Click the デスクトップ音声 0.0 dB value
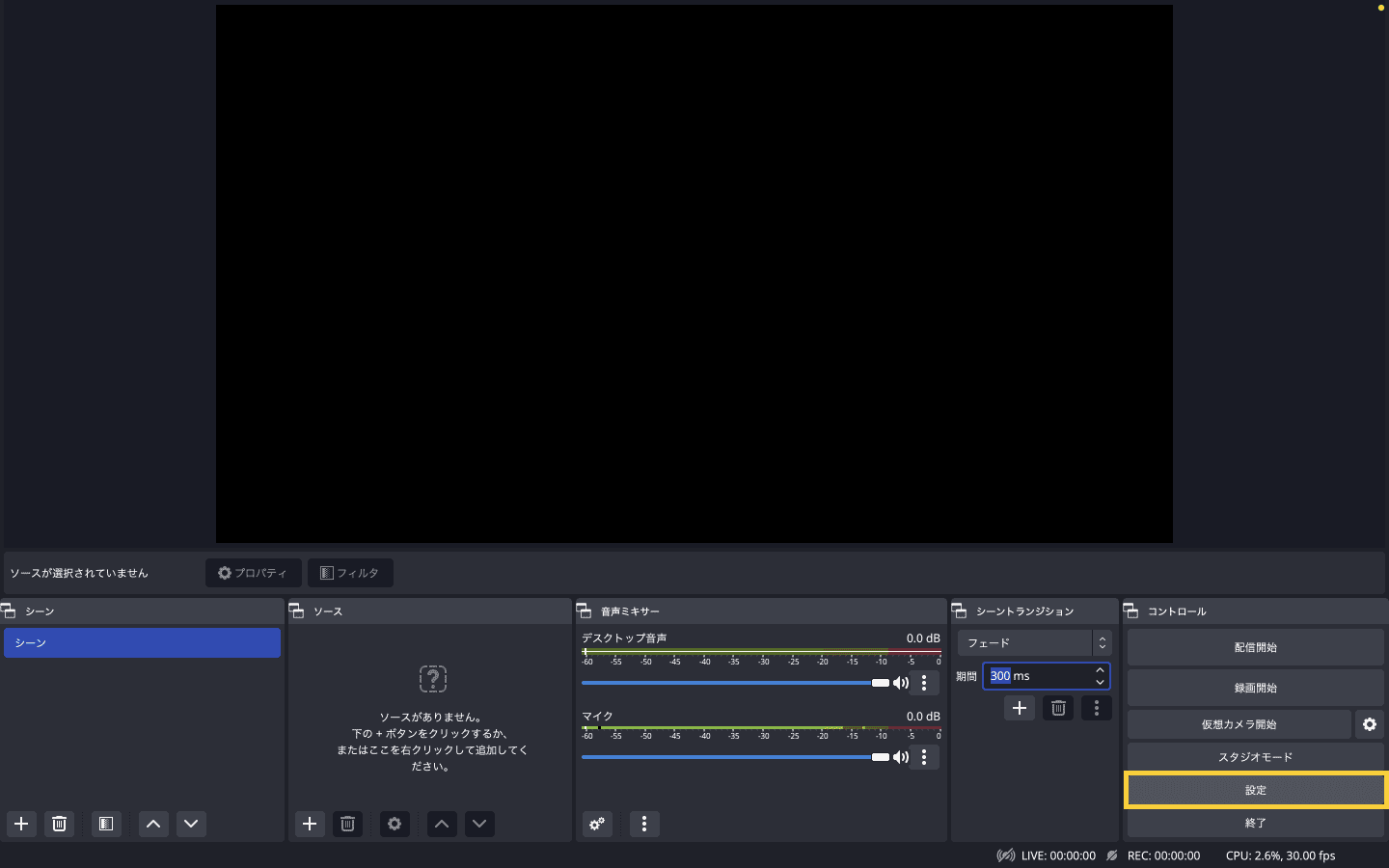 click(923, 638)
